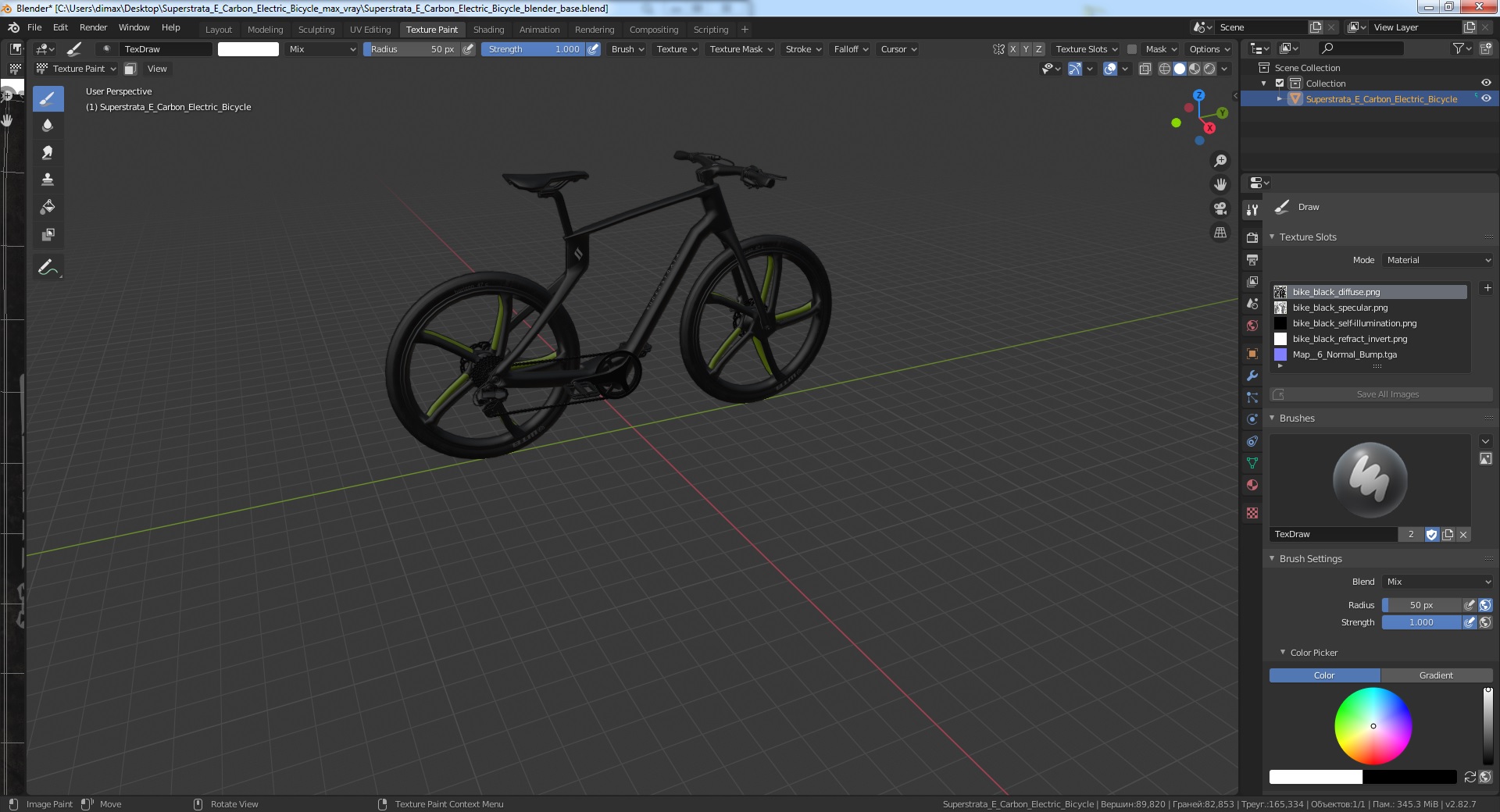This screenshot has width=1500, height=812.
Task: Toggle X-ray display in viewport header
Action: point(1145,69)
